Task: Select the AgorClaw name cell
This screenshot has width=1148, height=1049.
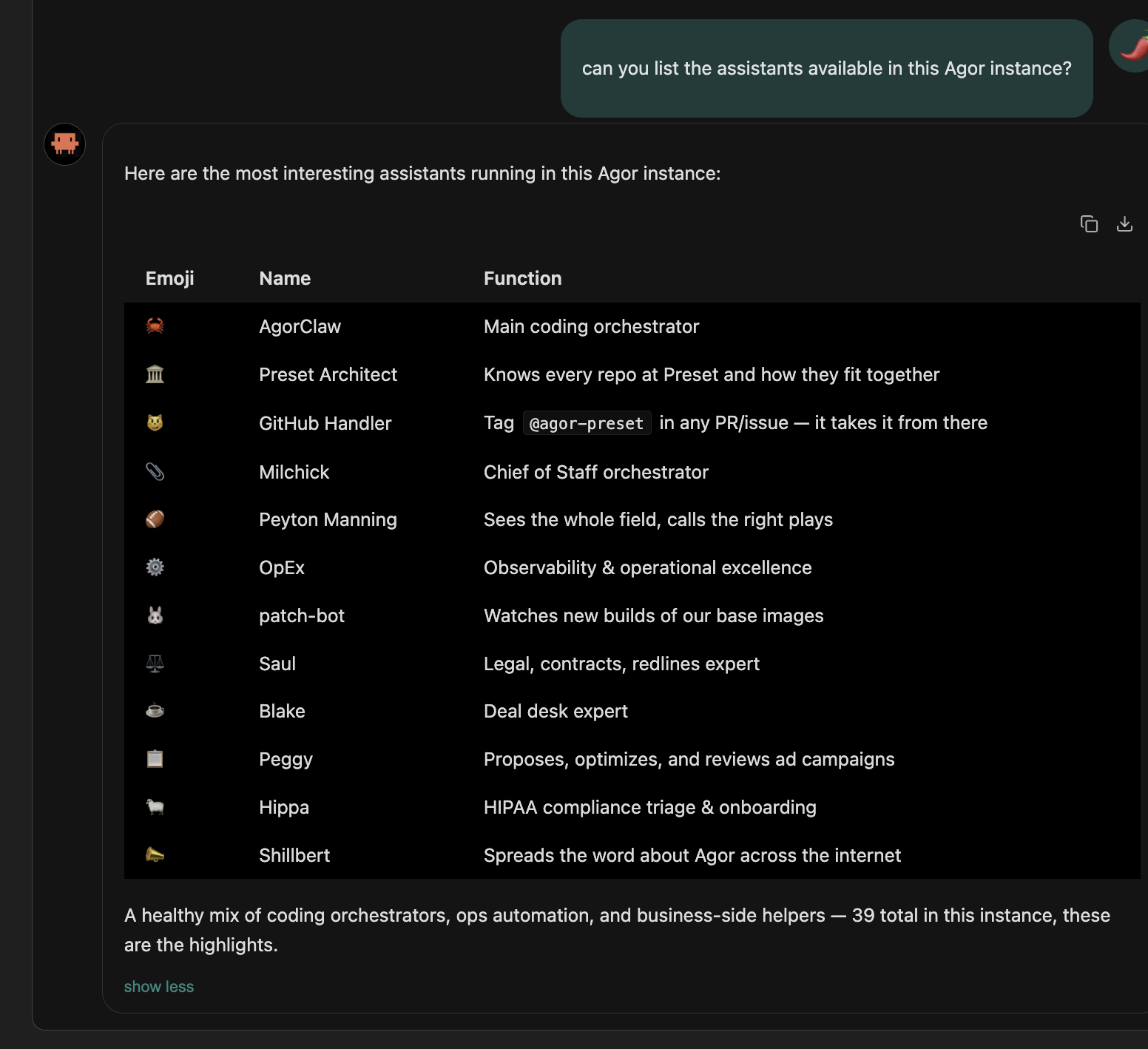Action: click(x=300, y=326)
